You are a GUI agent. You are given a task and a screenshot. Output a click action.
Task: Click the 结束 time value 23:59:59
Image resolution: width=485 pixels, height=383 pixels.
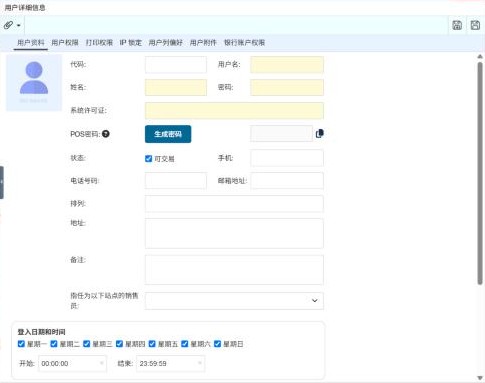(x=153, y=363)
